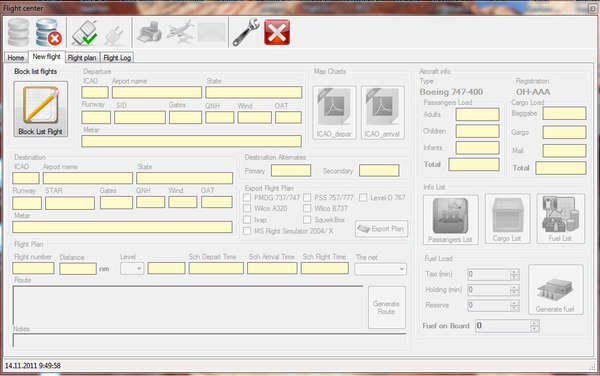Screen dimensions: 600x376
Task: Expand the network dropdown in Flight Plan
Action: pyautogui.click(x=380, y=269)
